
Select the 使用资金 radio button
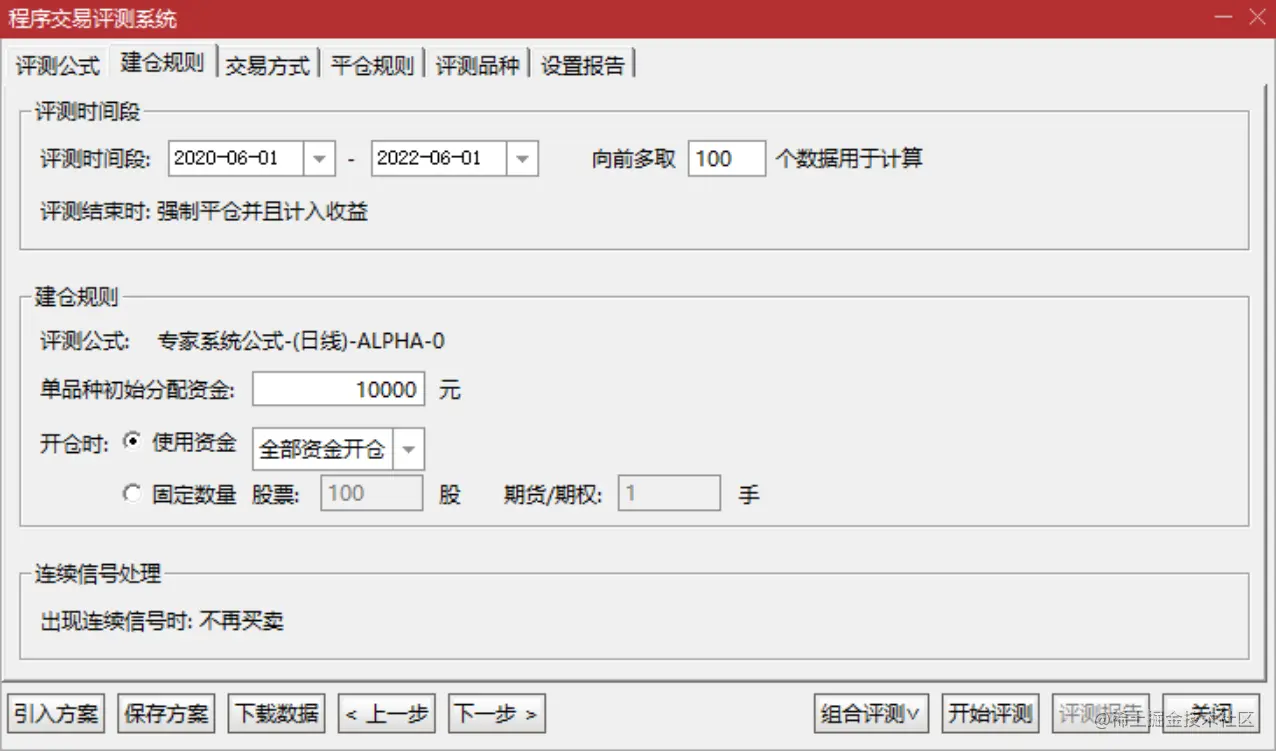pyautogui.click(x=132, y=442)
